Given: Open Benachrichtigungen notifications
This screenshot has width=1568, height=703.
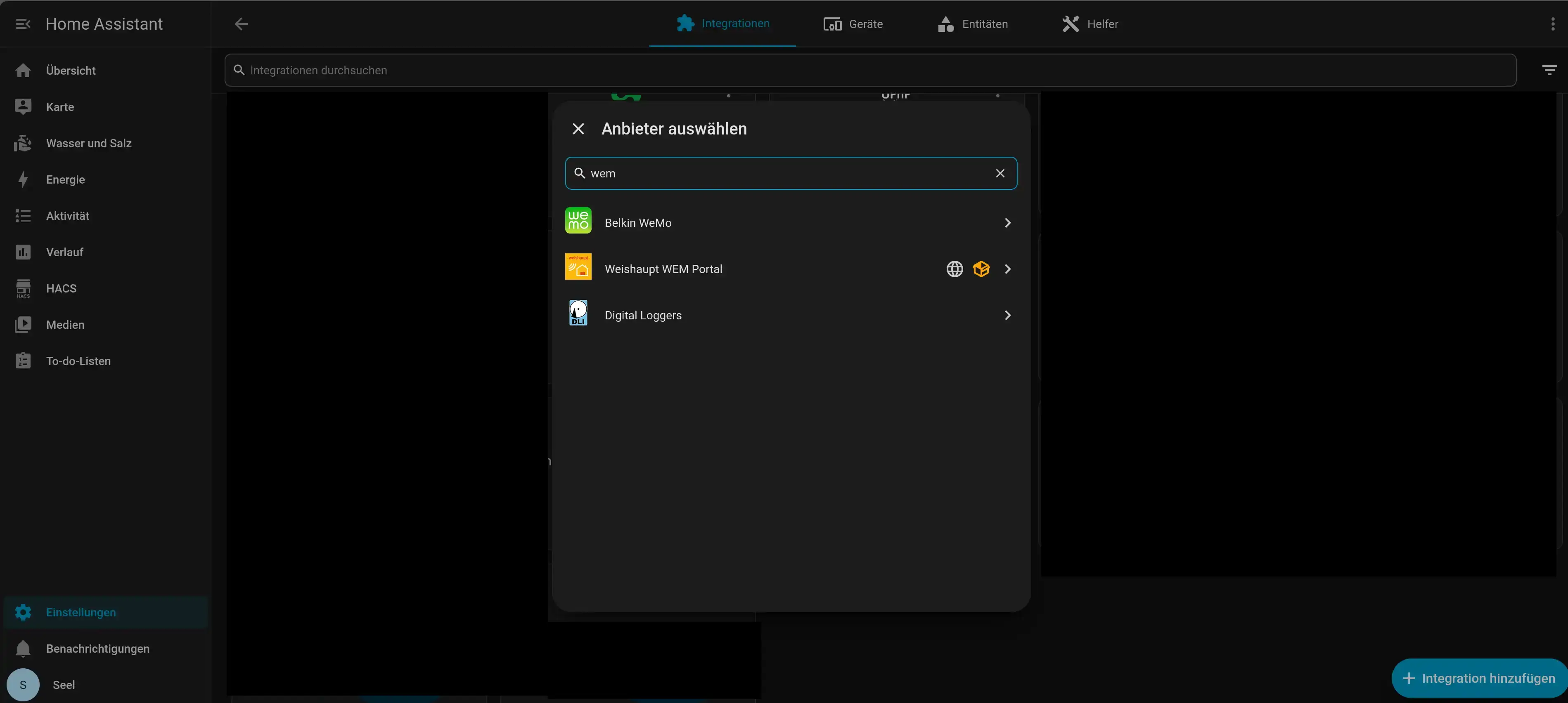Looking at the screenshot, I should (x=106, y=649).
